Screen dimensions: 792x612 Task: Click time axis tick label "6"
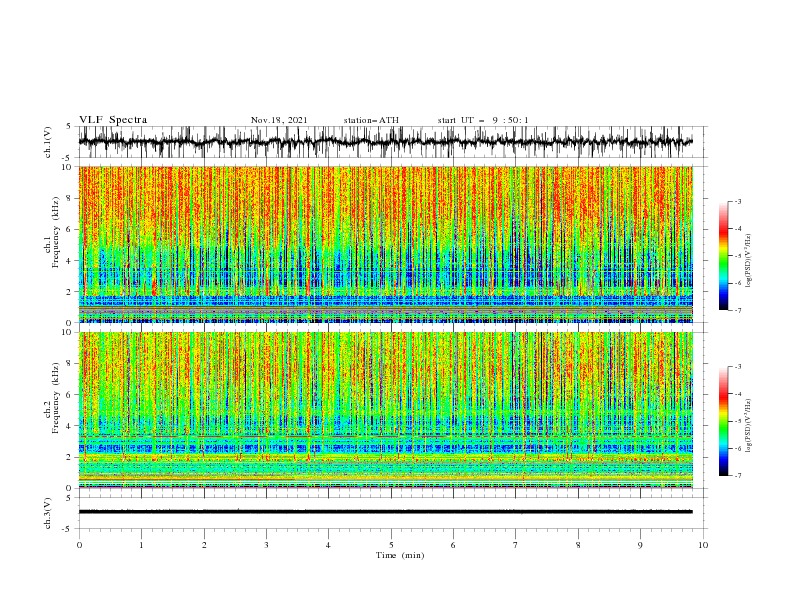(x=453, y=545)
